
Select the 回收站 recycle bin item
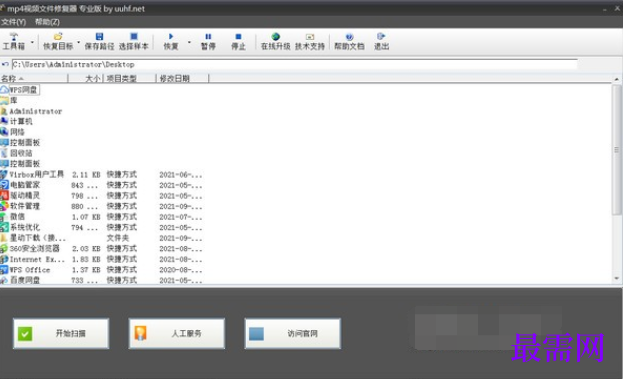coord(16,153)
